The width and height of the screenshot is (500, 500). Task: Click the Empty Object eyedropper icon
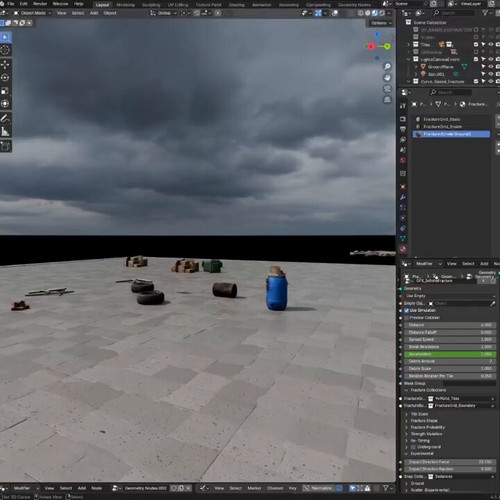(x=492, y=303)
